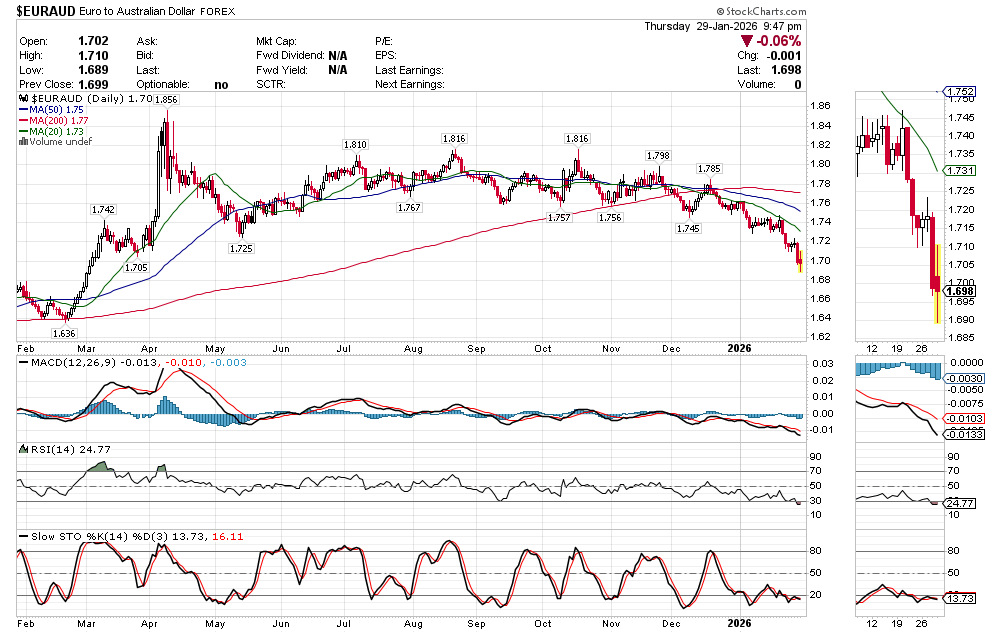Screen dimensions: 1000x633
Task: Click the volume bars icon in legend
Action: 24,142
